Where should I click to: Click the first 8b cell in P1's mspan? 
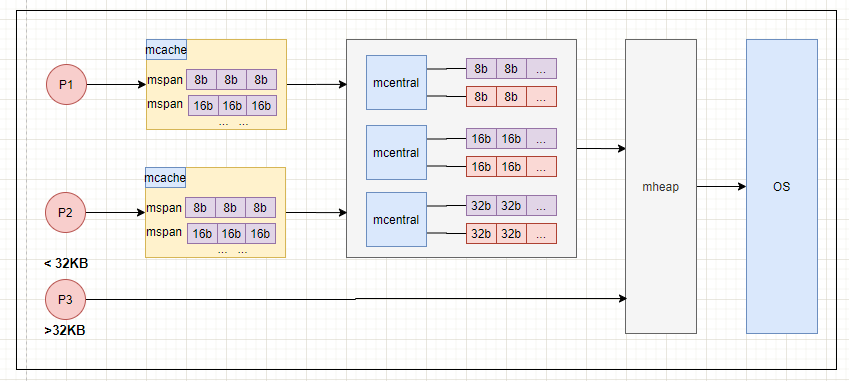coord(201,80)
